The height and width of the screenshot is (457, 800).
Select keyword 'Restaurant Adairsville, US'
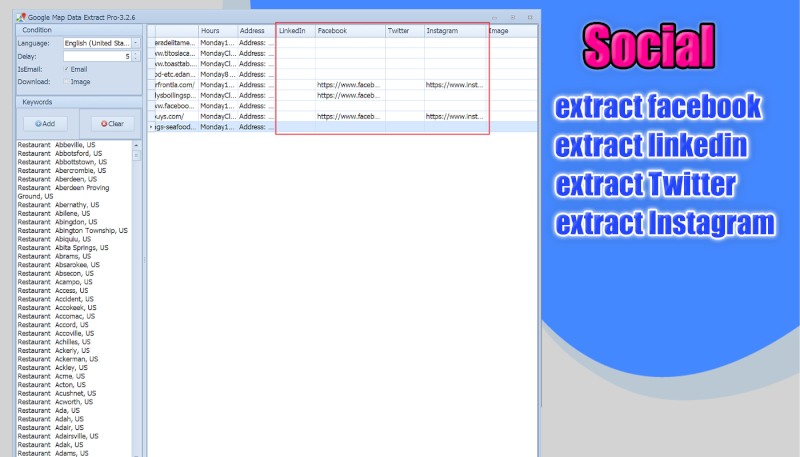point(58,437)
